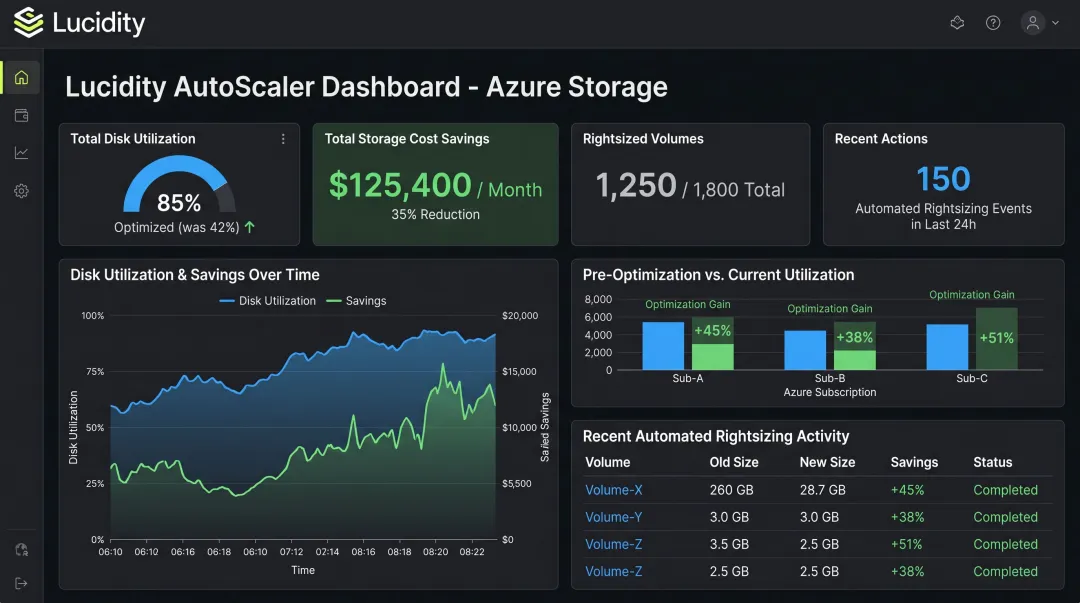Open Total Disk Utilization options menu
Image resolution: width=1080 pixels, height=603 pixels.
(283, 139)
